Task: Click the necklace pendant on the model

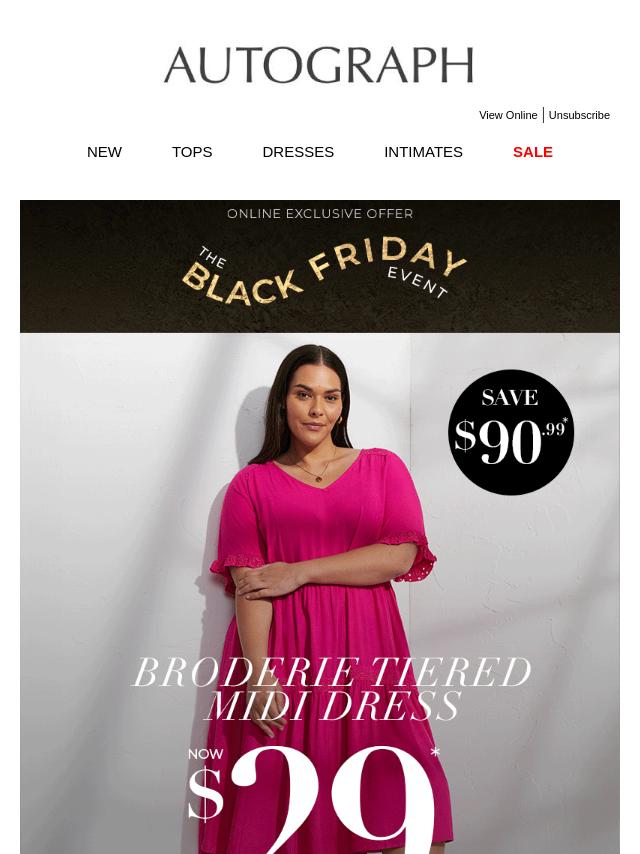Action: (318, 478)
